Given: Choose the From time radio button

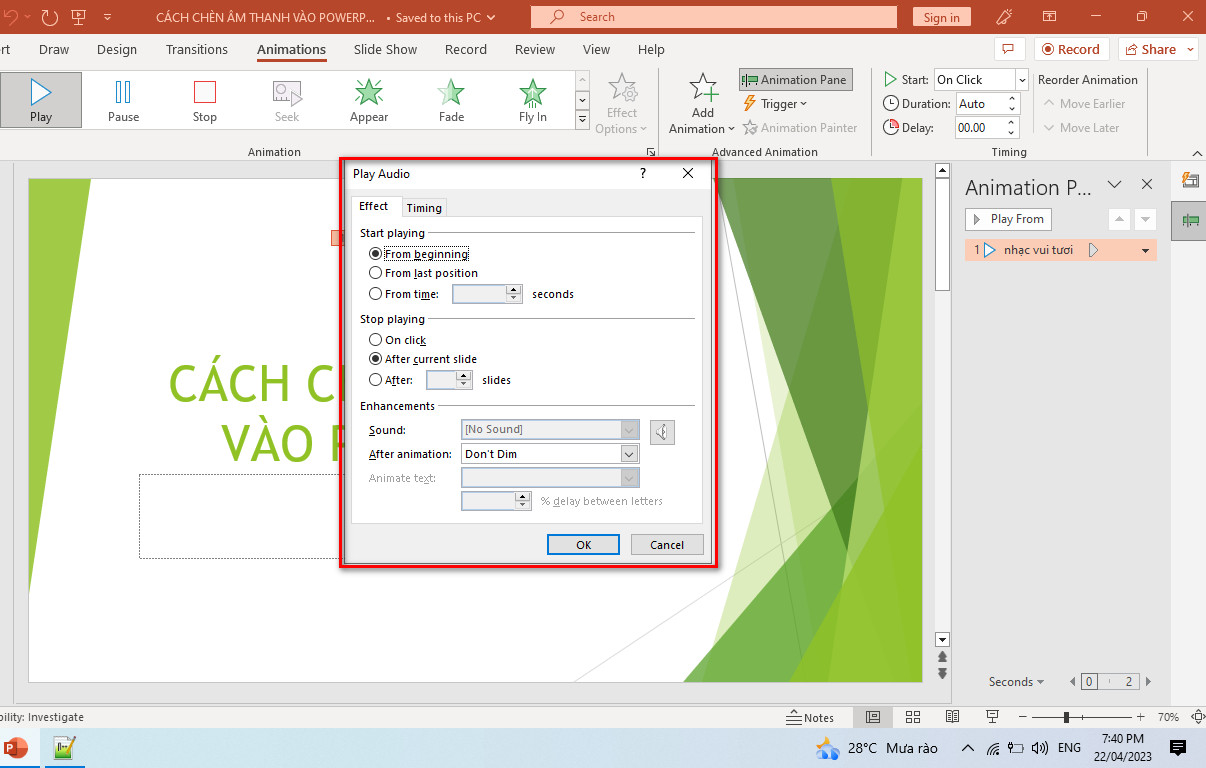Looking at the screenshot, I should click(375, 294).
